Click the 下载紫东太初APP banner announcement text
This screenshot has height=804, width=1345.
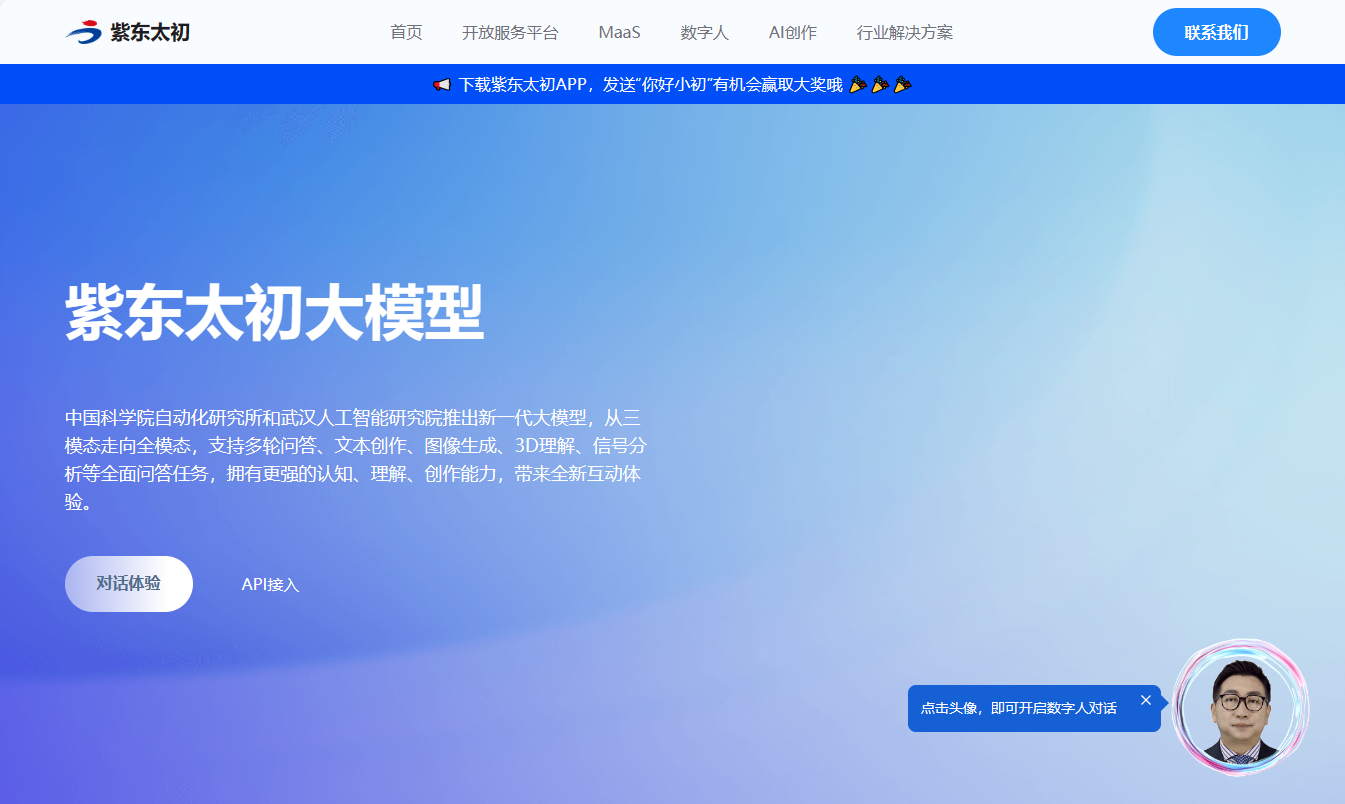[650, 85]
